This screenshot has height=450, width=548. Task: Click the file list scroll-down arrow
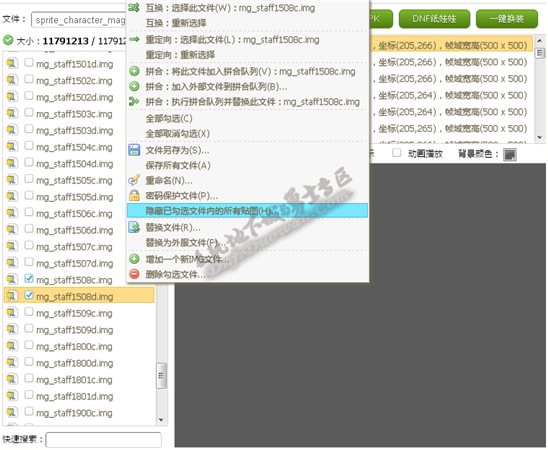[x=161, y=420]
